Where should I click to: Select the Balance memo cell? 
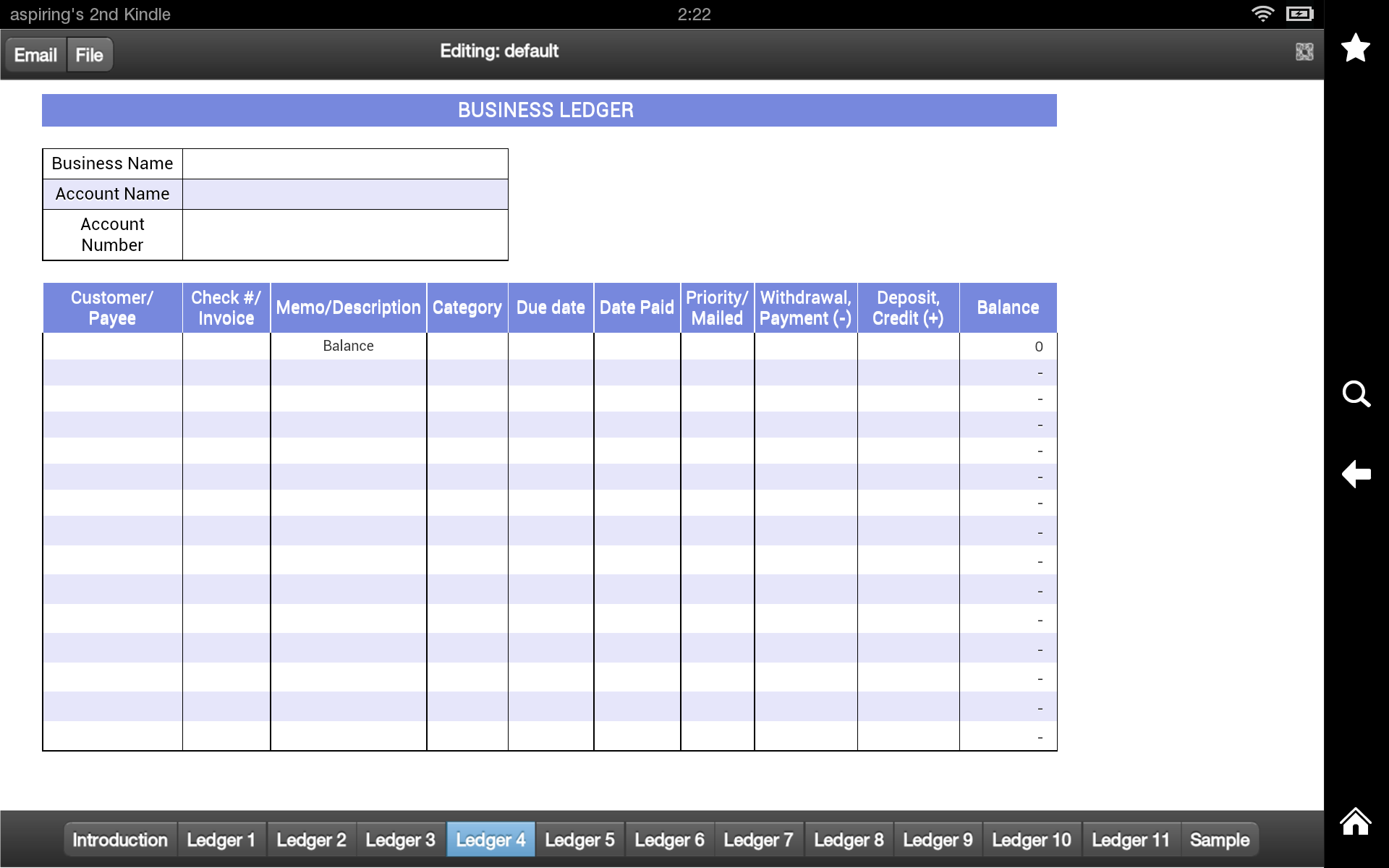pyautogui.click(x=348, y=346)
